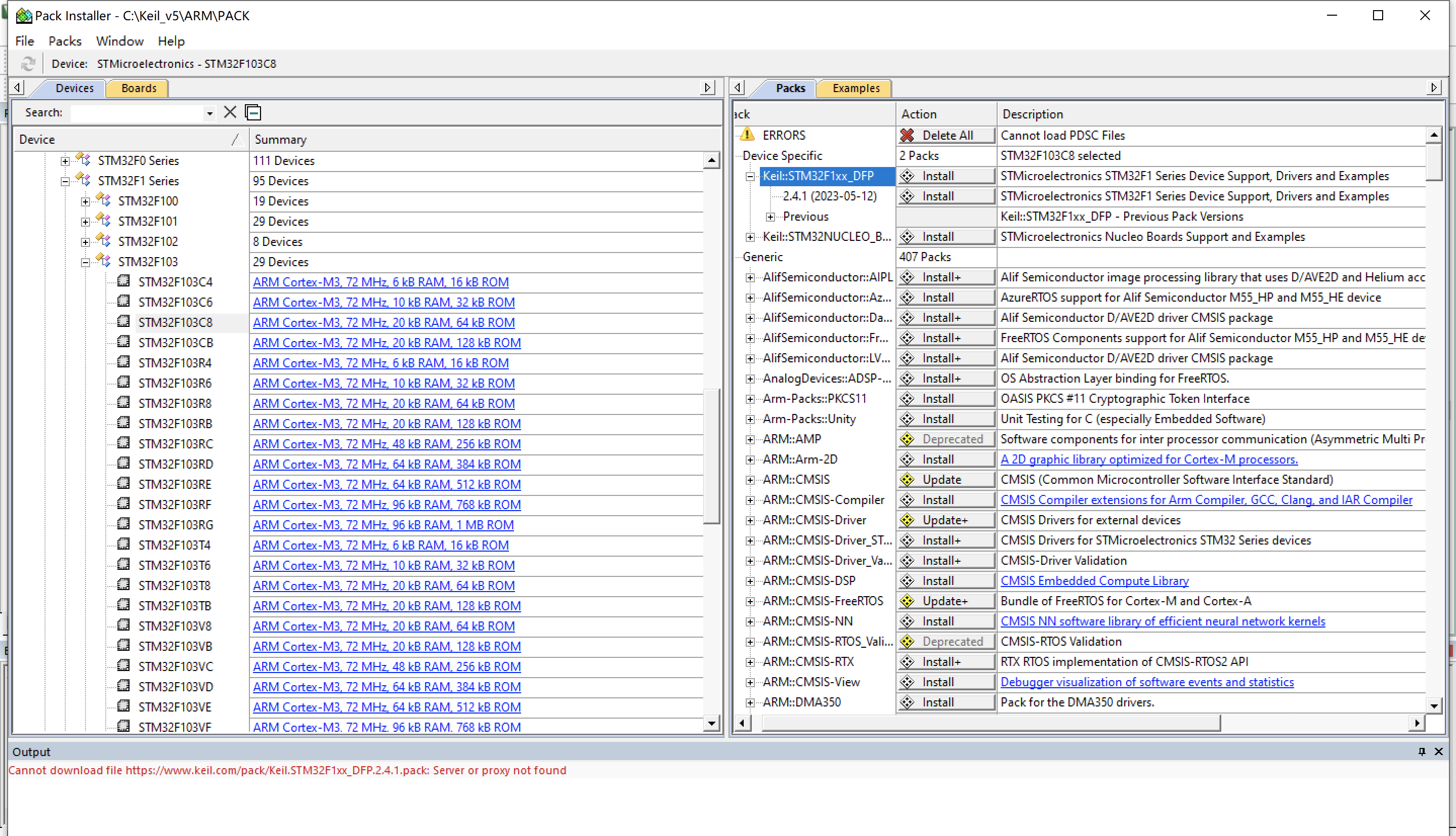1456x836 pixels.
Task: Click the collapse all devices icon
Action: (253, 112)
